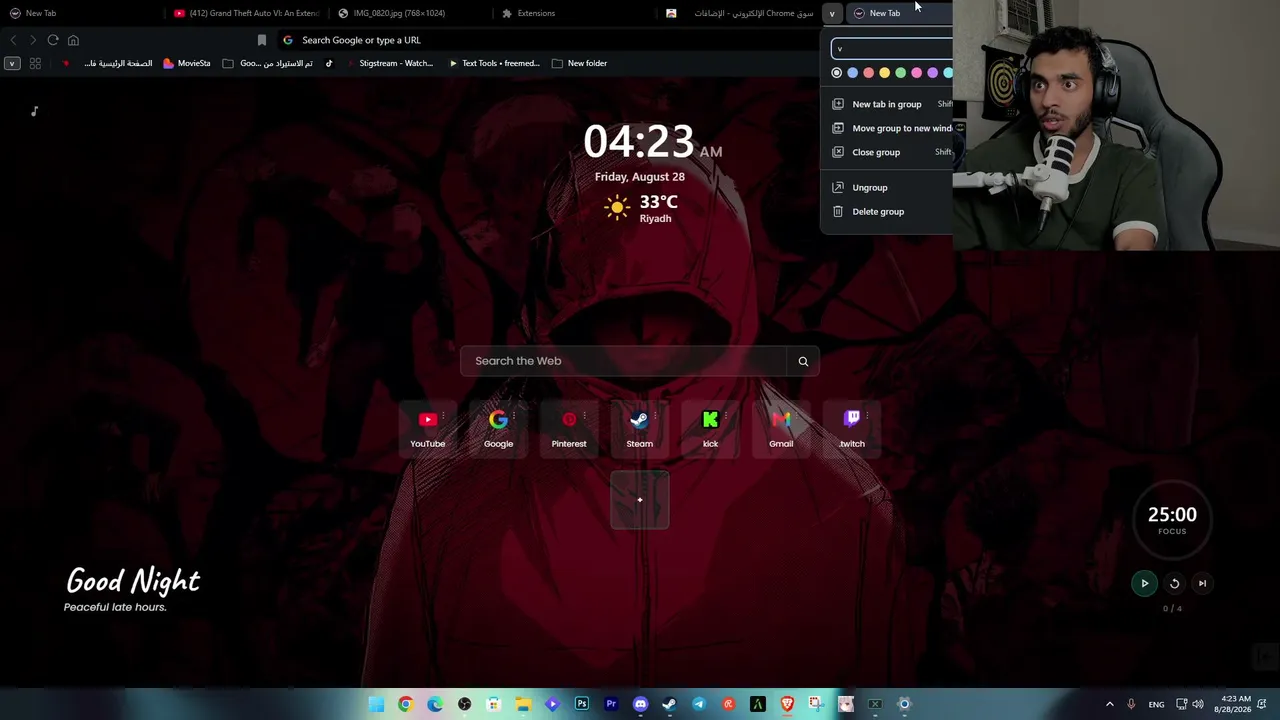This screenshot has height=720, width=1280.
Task: Open OBS Studio from the taskbar
Action: [464, 704]
